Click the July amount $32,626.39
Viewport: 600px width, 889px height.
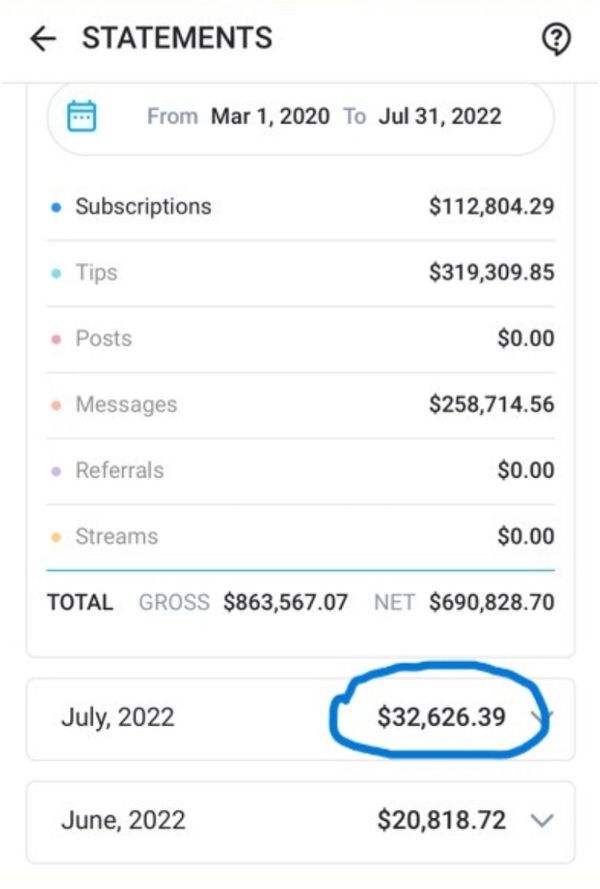point(441,717)
